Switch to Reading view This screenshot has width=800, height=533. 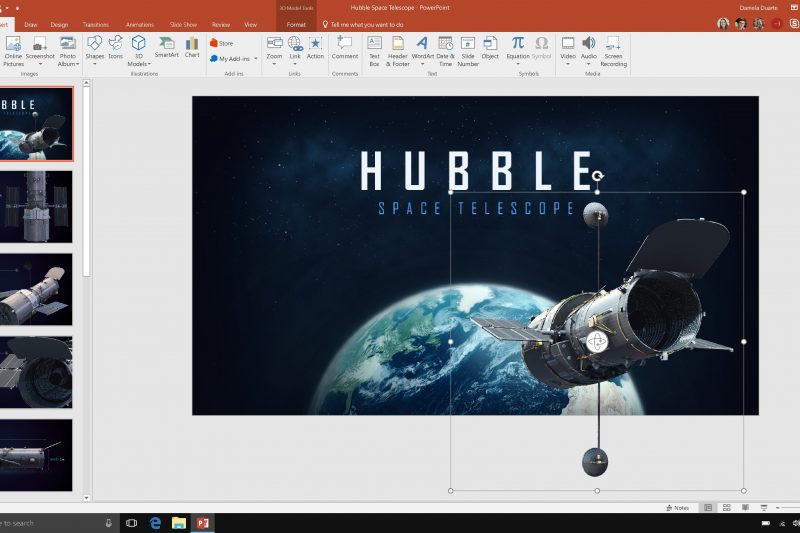coord(745,507)
